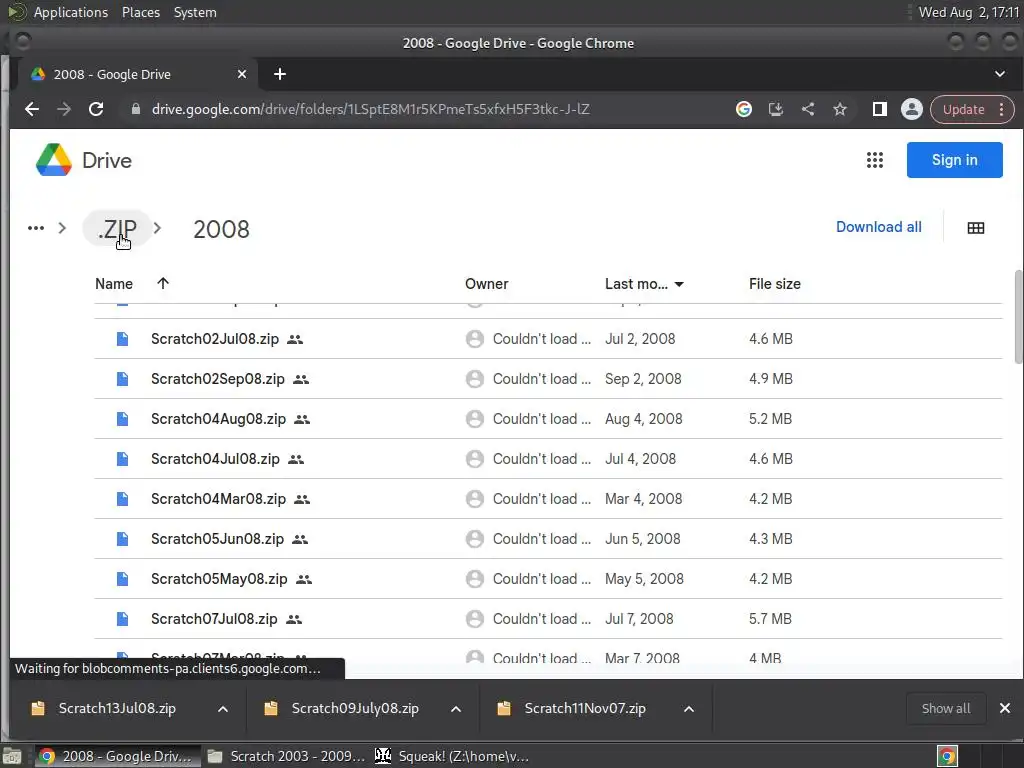Switch to Scratch 2003 - 2009 taskbar window
The image size is (1024, 768).
286,756
